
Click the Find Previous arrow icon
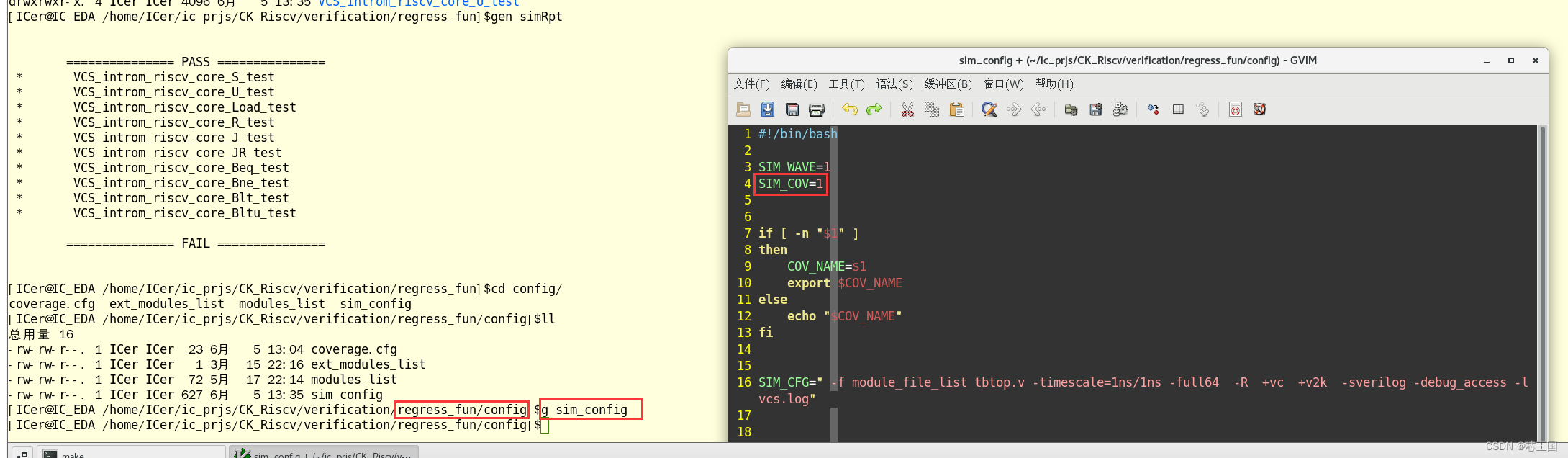click(x=1038, y=109)
